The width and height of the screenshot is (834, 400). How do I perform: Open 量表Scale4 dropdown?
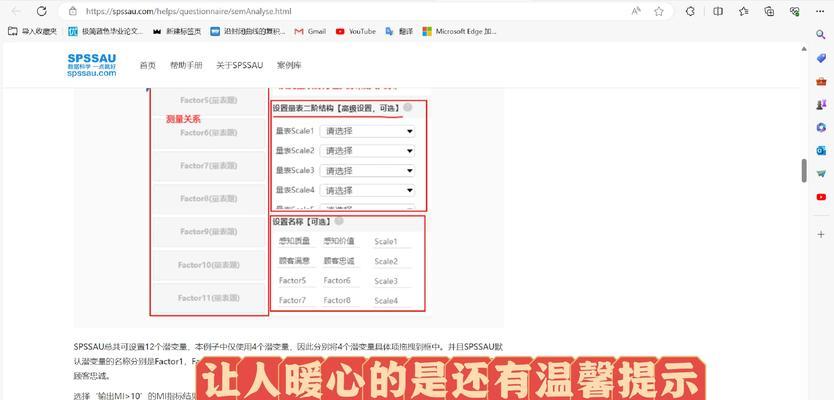point(367,190)
